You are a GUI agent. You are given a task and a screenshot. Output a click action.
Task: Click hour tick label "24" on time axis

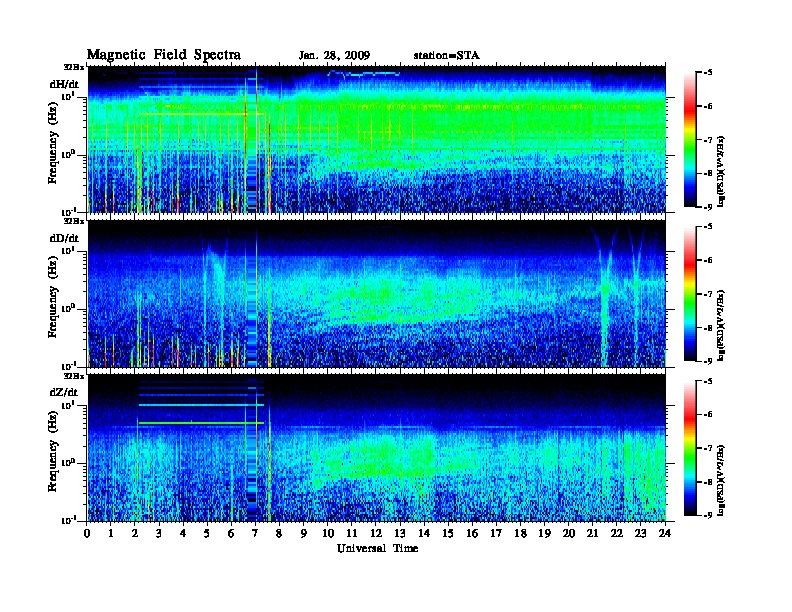[x=665, y=533]
